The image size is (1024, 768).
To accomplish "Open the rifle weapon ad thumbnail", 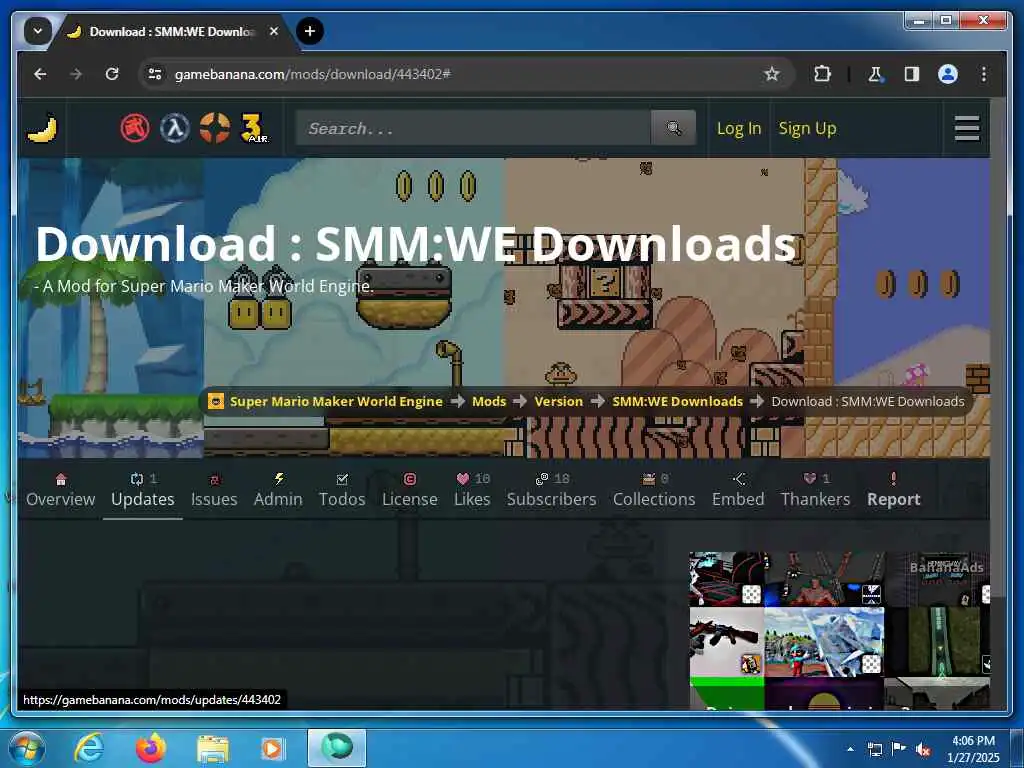I will tap(726, 642).
